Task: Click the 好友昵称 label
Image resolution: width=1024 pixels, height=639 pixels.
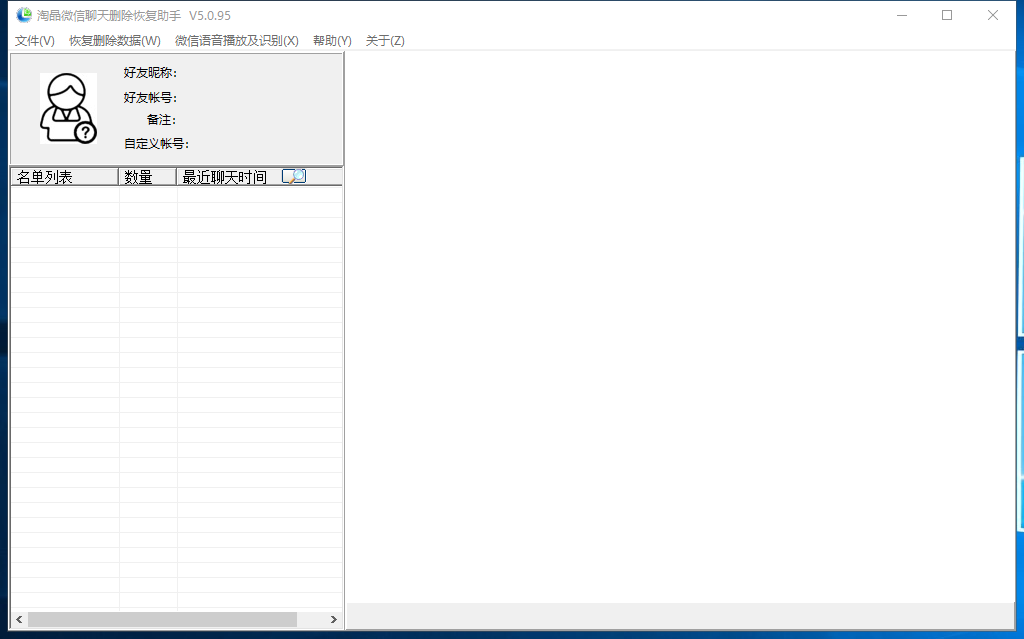Action: [150, 73]
